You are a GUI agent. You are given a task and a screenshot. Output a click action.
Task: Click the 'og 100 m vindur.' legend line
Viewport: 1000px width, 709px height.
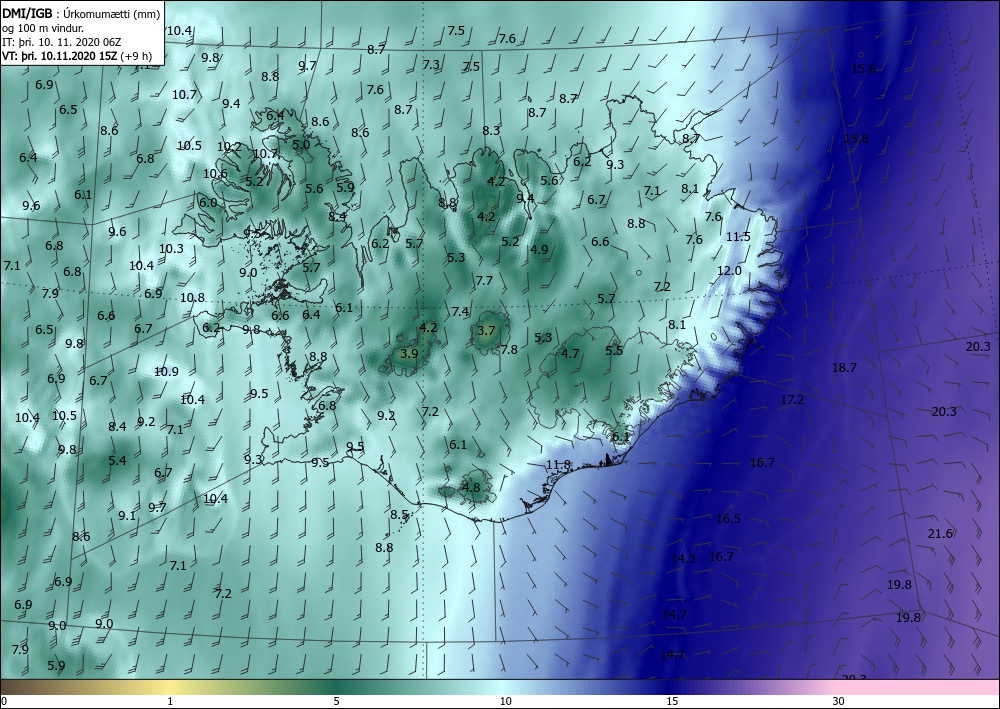click(x=42, y=28)
